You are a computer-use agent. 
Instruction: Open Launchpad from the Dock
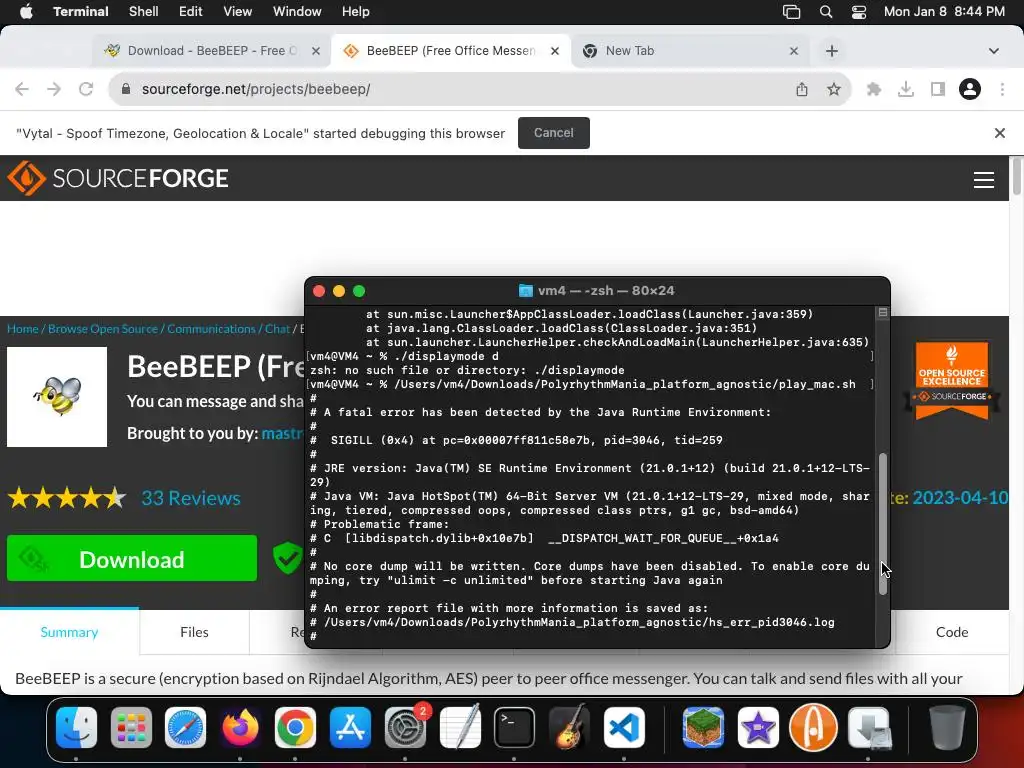coord(131,727)
